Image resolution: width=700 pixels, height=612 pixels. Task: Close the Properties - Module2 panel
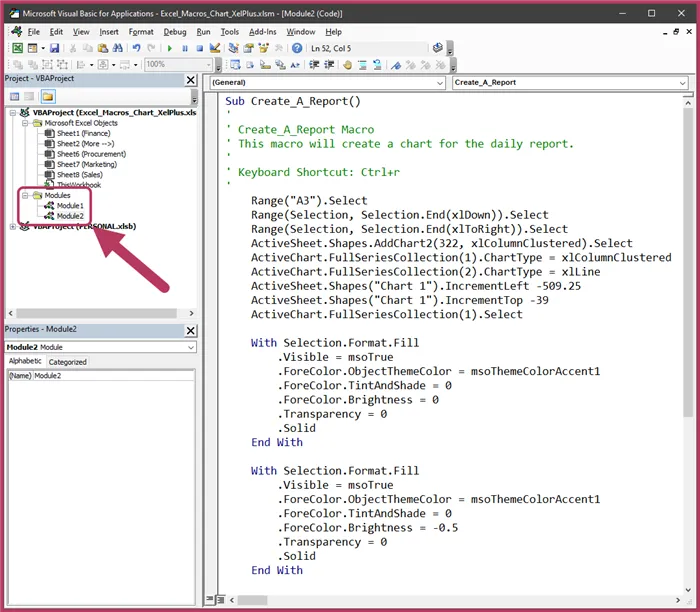click(190, 330)
